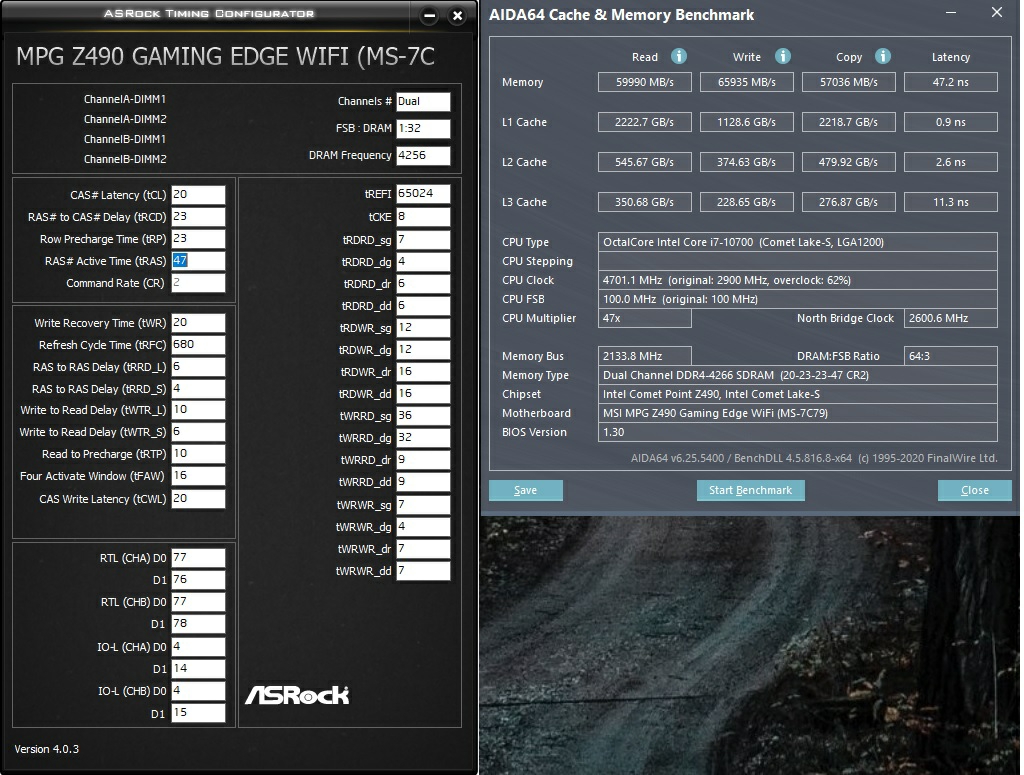The image size is (1024, 775).
Task: Click the Memory Write result 65935 MB/s
Action: pos(746,82)
